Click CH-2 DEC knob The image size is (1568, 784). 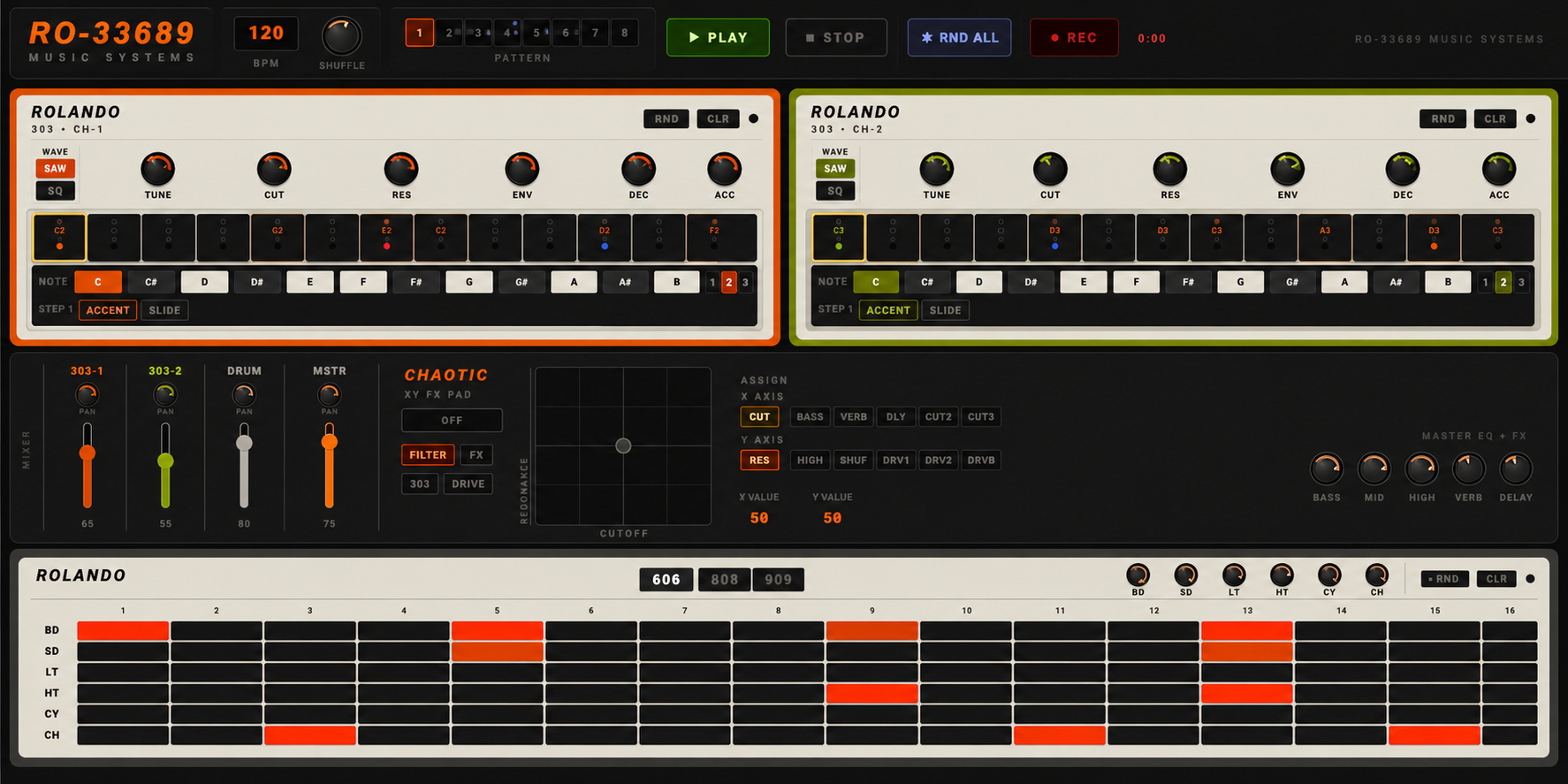[x=1403, y=169]
